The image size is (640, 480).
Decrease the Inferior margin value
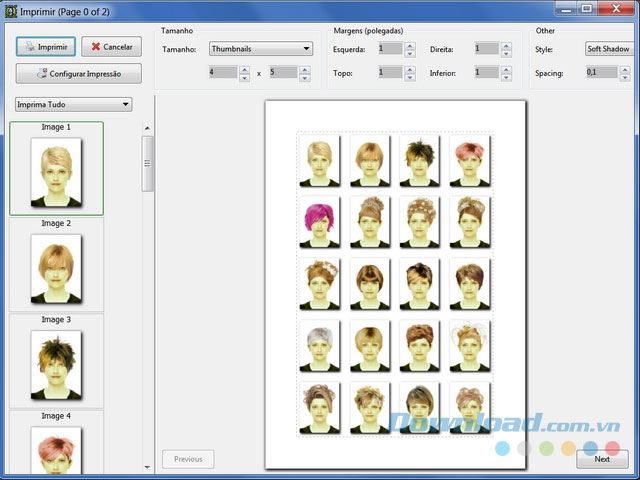[505, 76]
